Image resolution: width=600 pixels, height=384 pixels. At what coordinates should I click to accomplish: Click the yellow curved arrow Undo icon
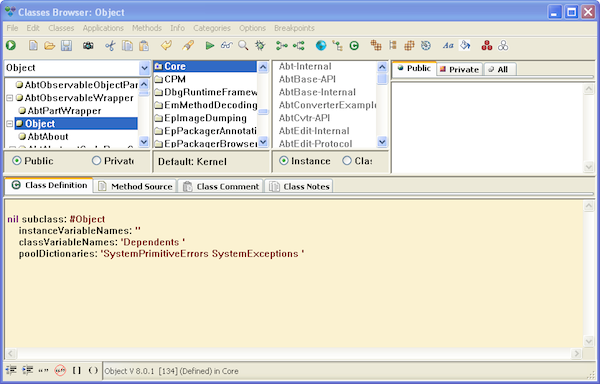(x=166, y=46)
